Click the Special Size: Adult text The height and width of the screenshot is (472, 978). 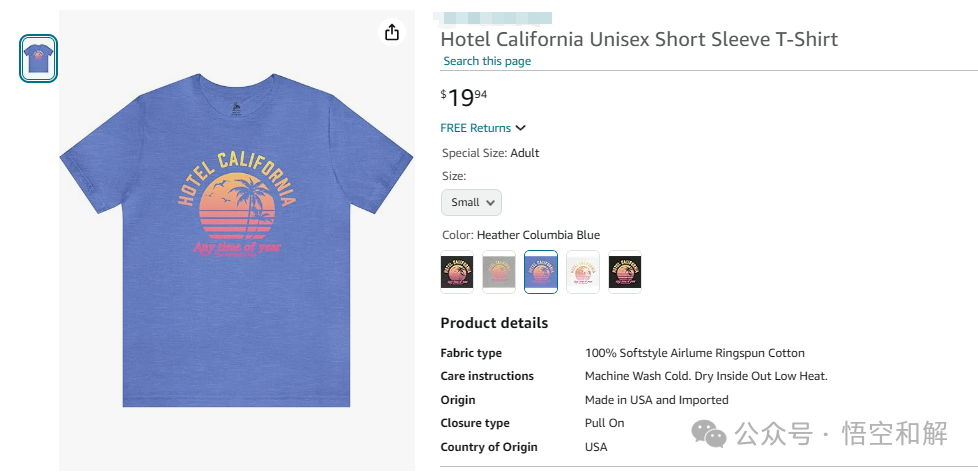click(490, 153)
